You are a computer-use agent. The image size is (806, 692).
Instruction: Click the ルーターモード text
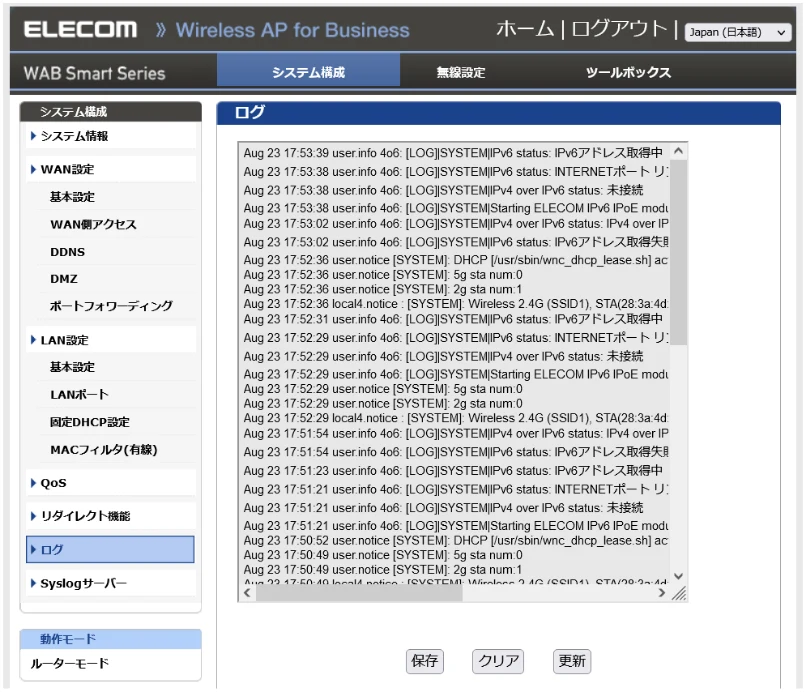70,663
